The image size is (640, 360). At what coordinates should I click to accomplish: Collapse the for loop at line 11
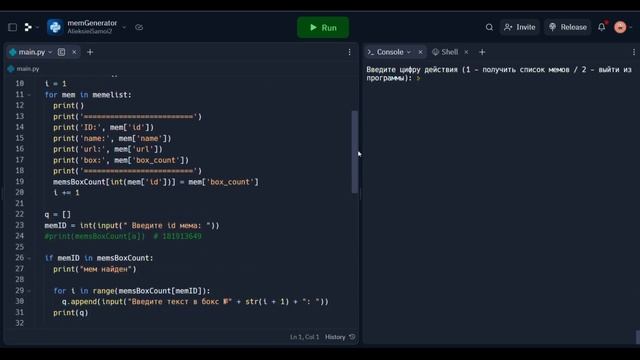click(29, 95)
